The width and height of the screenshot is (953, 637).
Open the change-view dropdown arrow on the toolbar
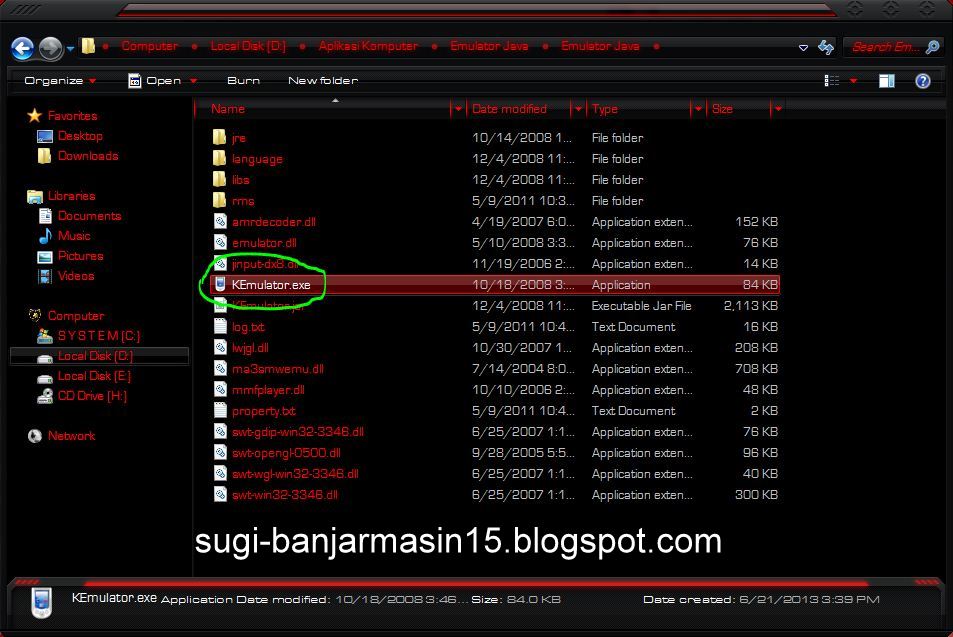tap(851, 80)
